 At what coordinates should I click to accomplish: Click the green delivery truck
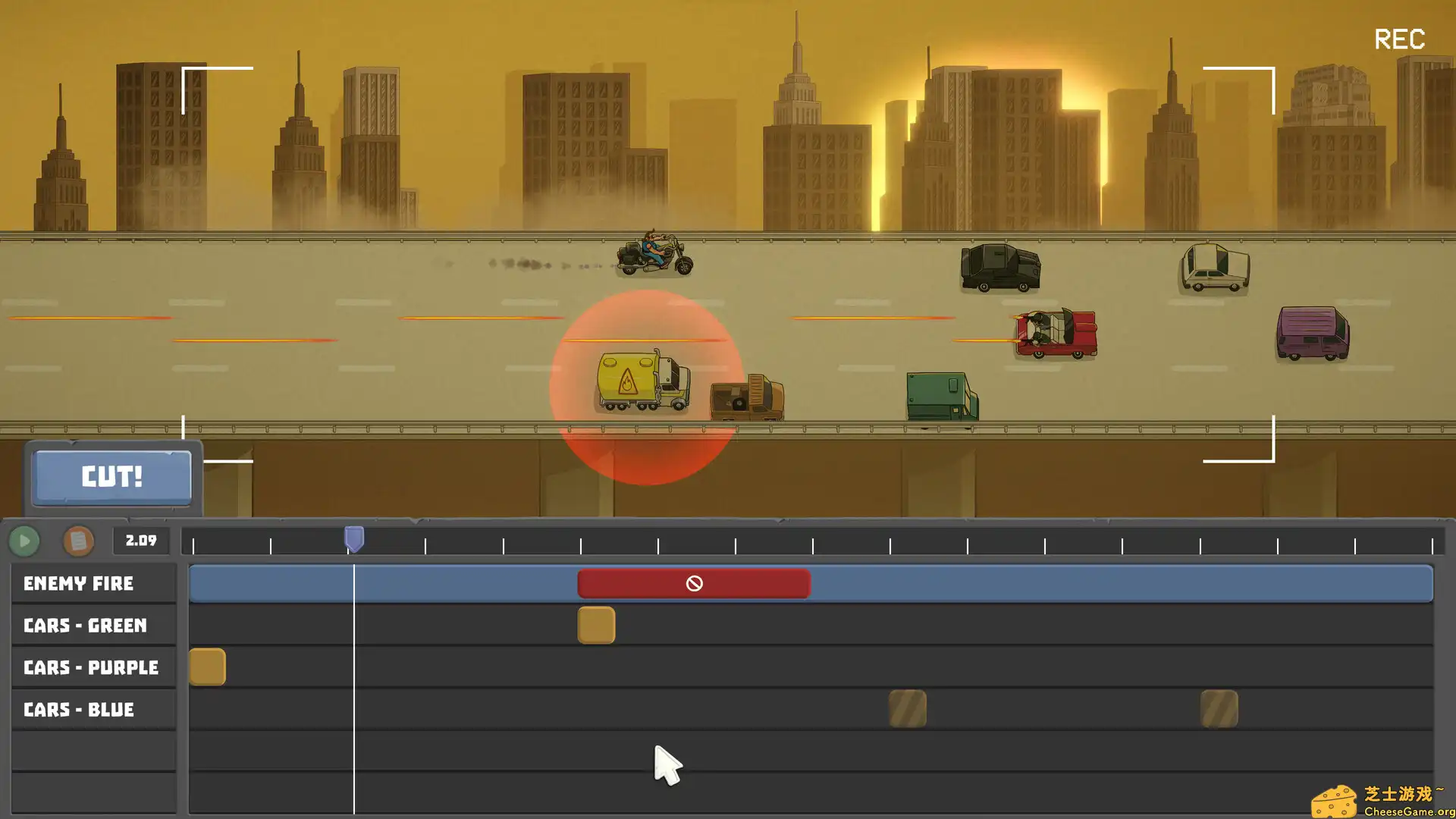(941, 396)
